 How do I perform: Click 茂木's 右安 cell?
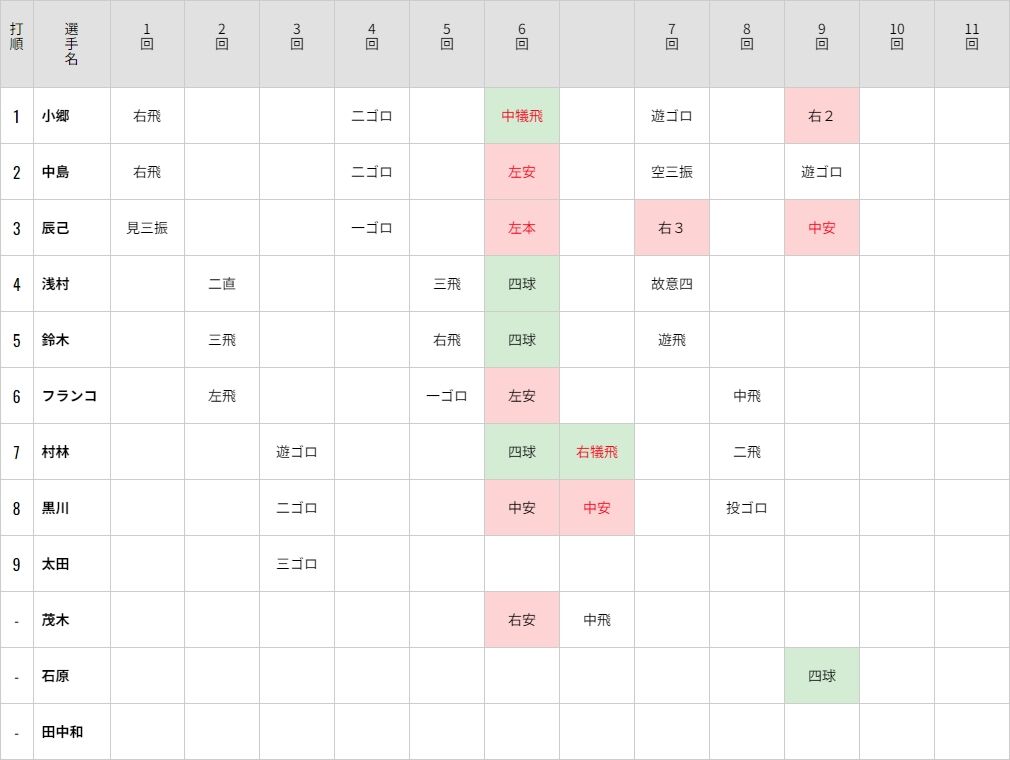pyautogui.click(x=522, y=620)
